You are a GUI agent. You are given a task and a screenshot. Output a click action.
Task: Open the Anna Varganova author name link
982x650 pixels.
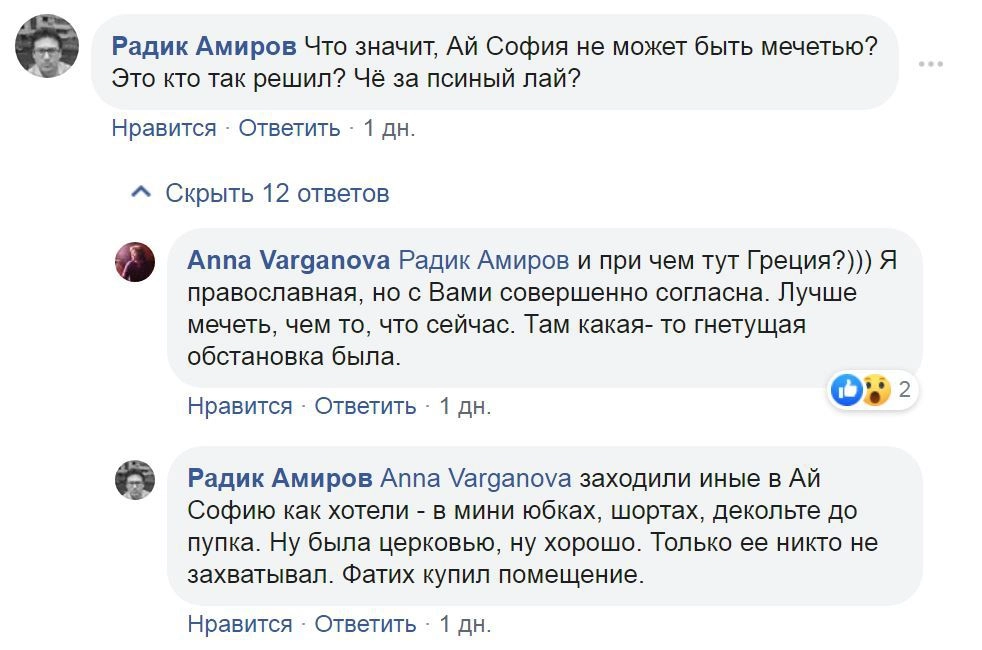pyautogui.click(x=288, y=261)
